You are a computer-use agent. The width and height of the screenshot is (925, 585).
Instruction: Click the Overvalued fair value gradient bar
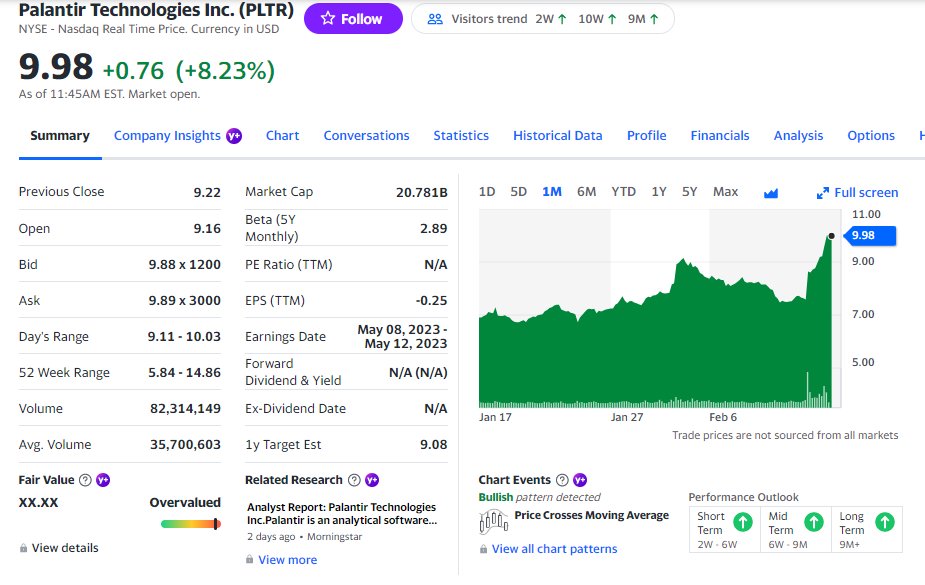(x=191, y=524)
